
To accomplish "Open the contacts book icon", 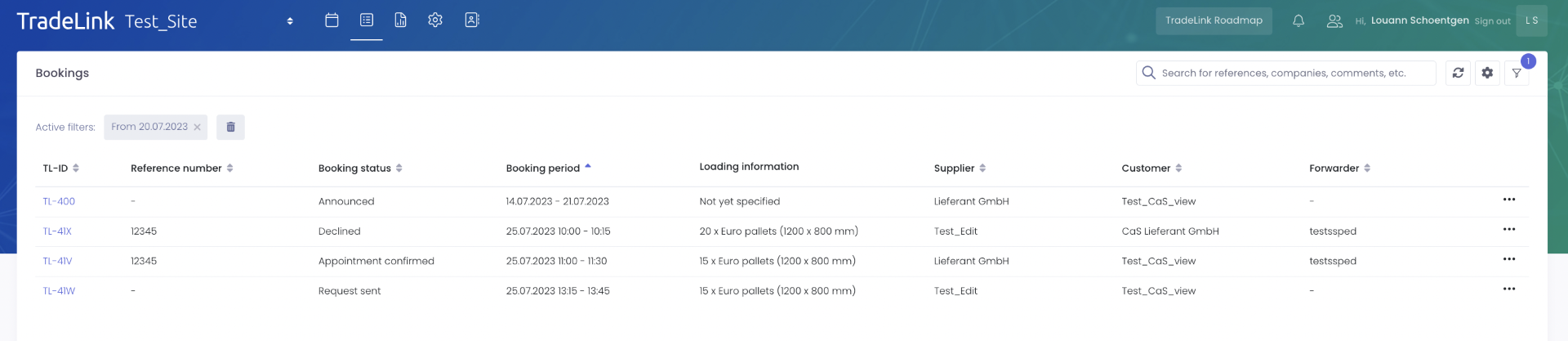I will point(472,20).
